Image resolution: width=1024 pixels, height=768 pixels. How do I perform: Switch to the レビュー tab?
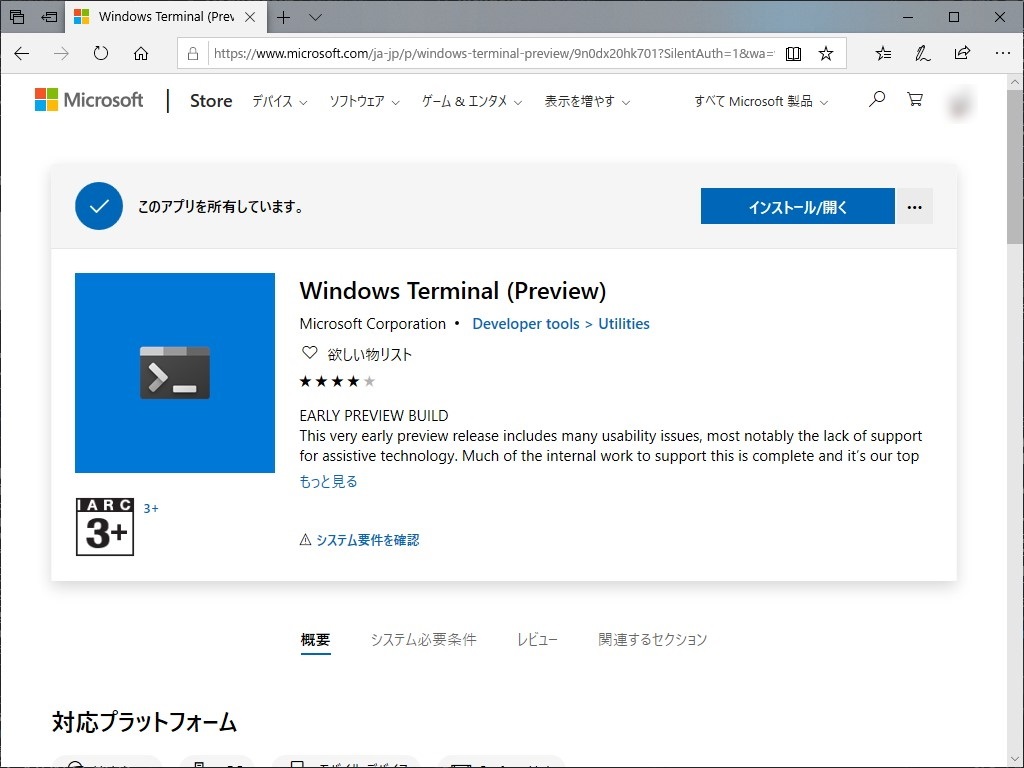[537, 639]
